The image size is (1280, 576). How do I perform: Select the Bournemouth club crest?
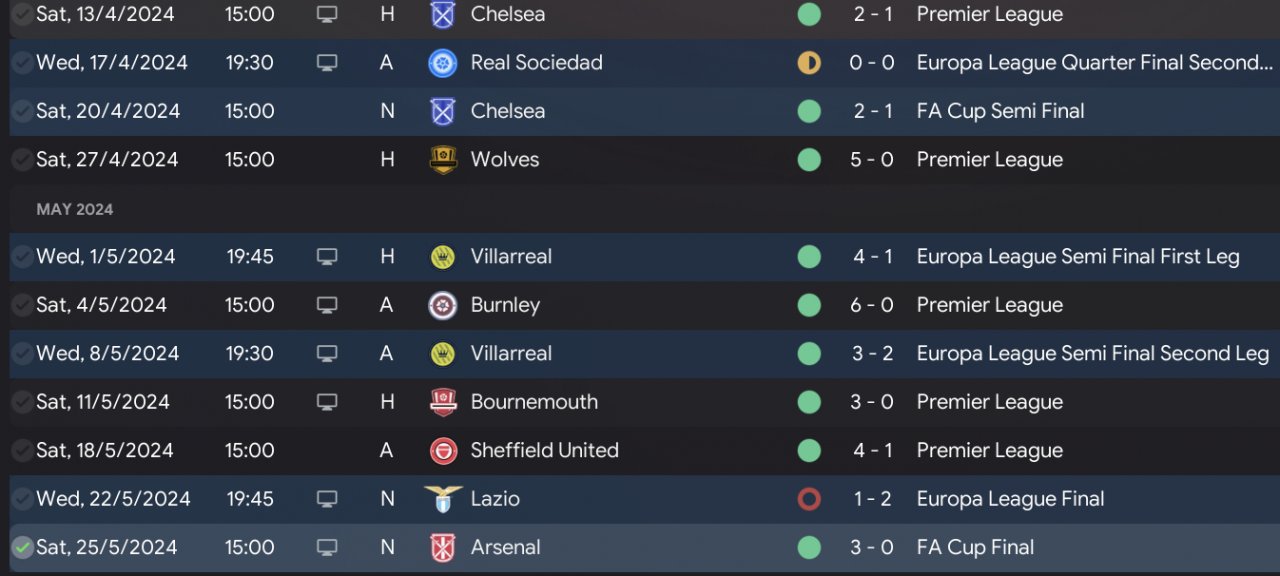point(442,402)
